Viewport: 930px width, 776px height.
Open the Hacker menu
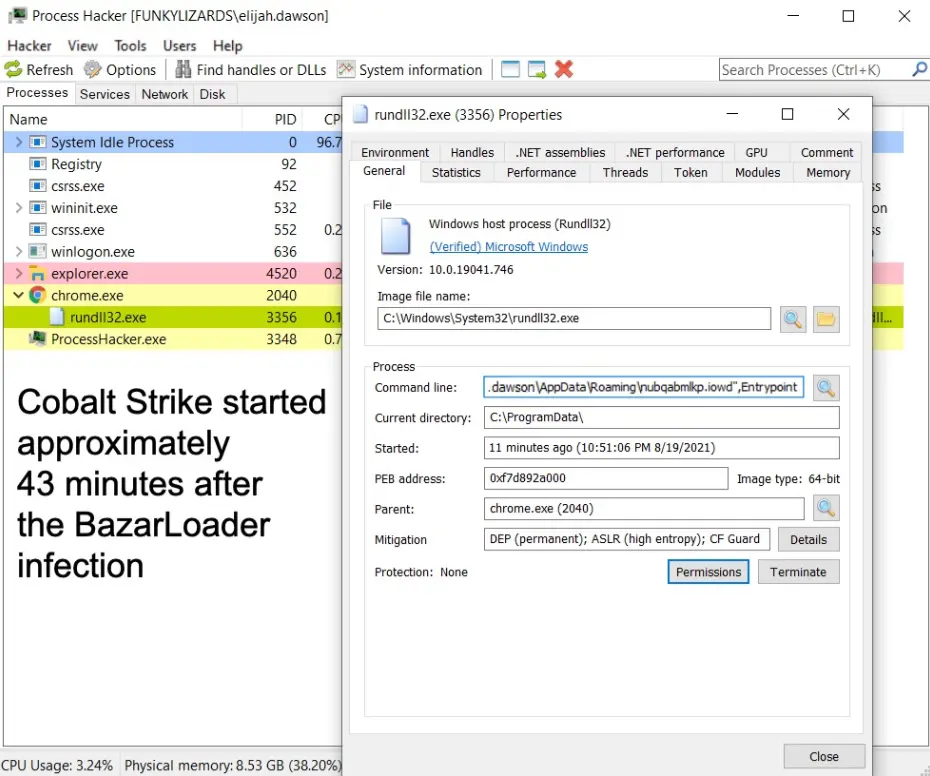(x=29, y=46)
